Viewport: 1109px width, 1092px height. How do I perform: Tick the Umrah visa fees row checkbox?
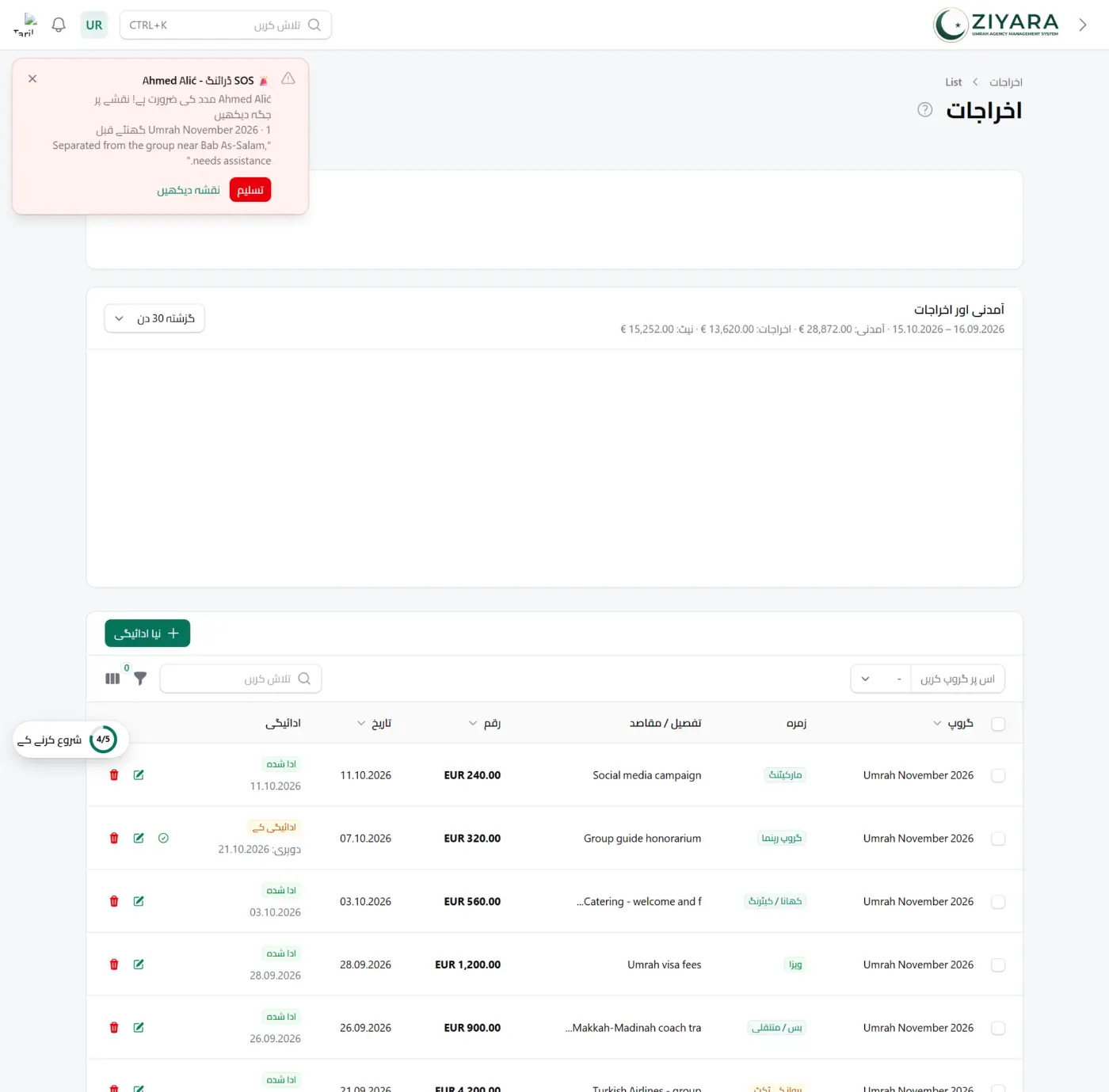[998, 965]
